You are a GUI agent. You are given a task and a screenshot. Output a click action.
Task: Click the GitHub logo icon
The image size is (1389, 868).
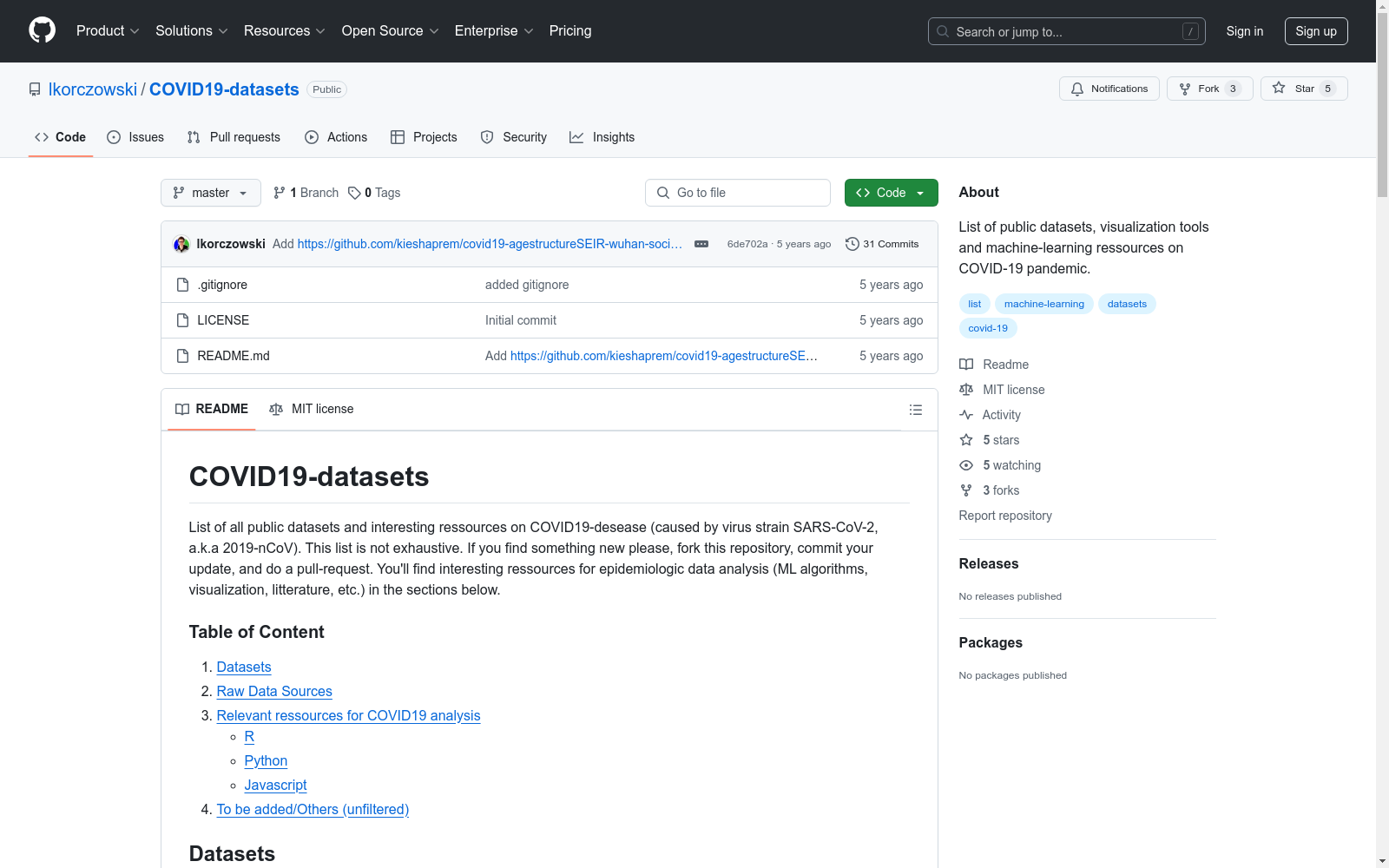pos(42,30)
